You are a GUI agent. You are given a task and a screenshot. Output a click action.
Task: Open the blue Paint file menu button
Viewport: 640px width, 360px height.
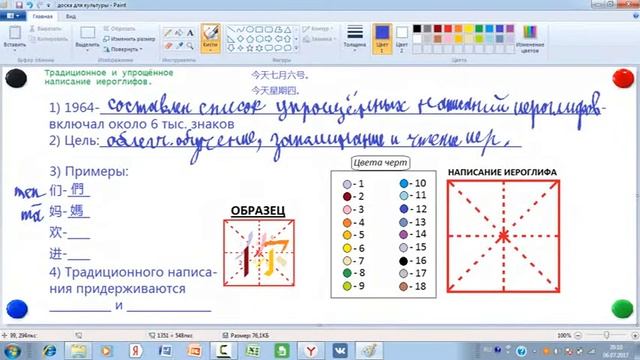pos(13,16)
